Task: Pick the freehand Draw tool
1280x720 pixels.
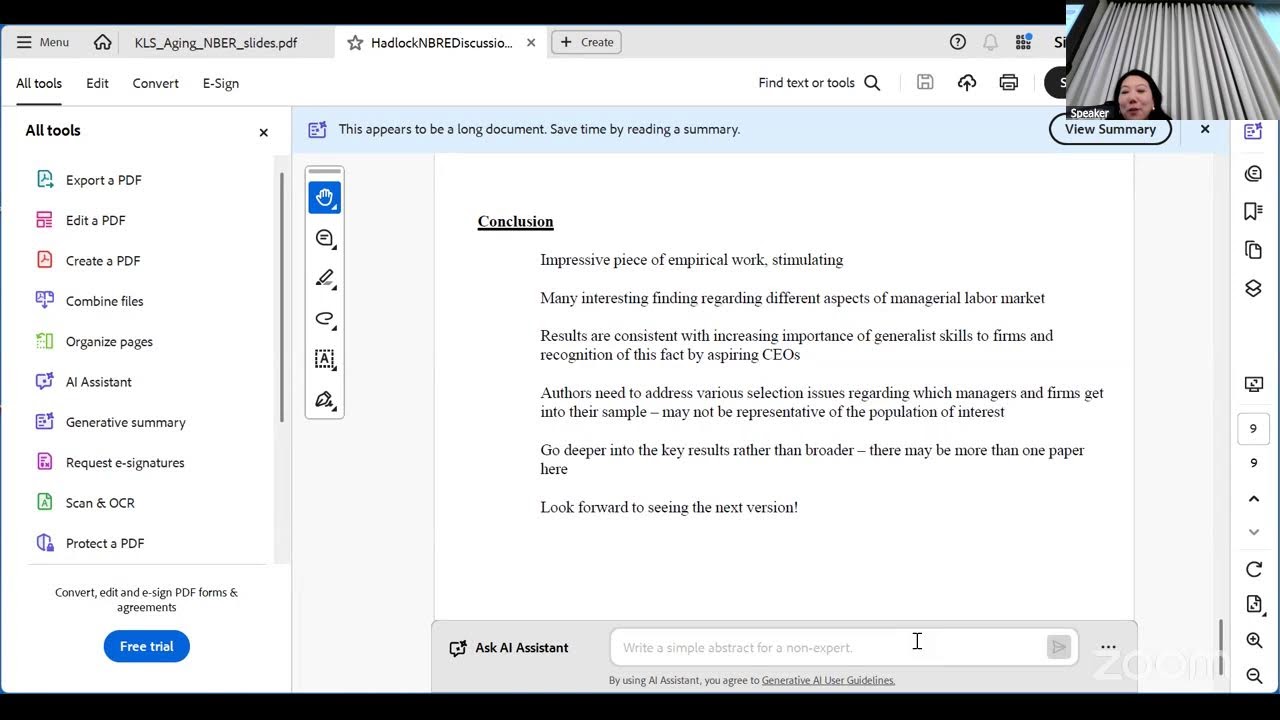Action: [324, 319]
